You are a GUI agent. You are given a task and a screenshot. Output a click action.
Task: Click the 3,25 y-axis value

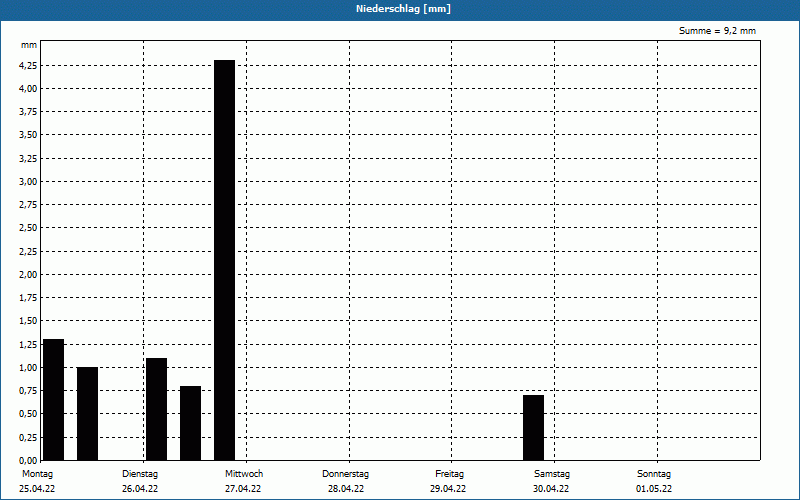(x=28, y=158)
